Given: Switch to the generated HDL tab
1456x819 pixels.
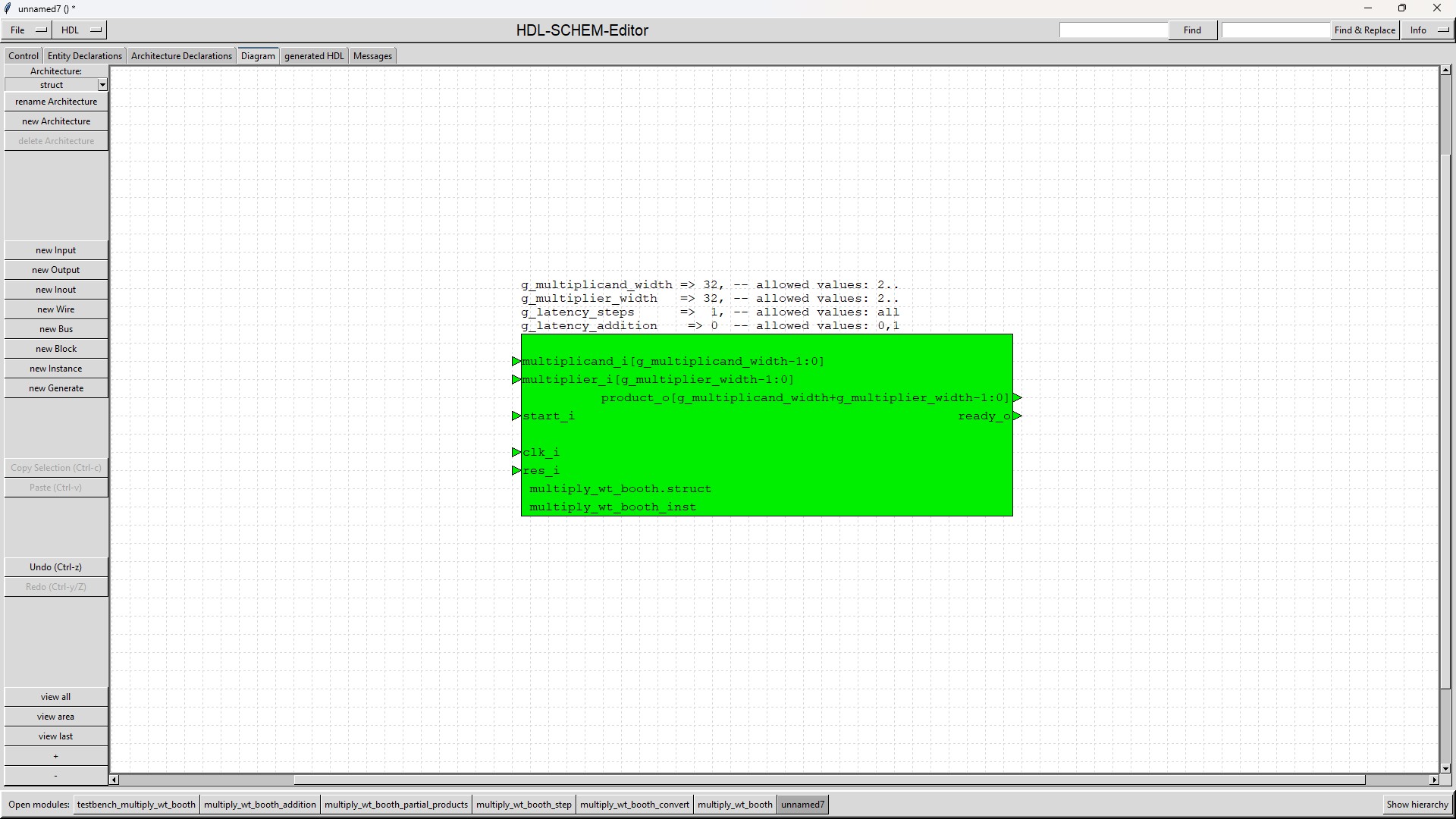Looking at the screenshot, I should pos(314,56).
